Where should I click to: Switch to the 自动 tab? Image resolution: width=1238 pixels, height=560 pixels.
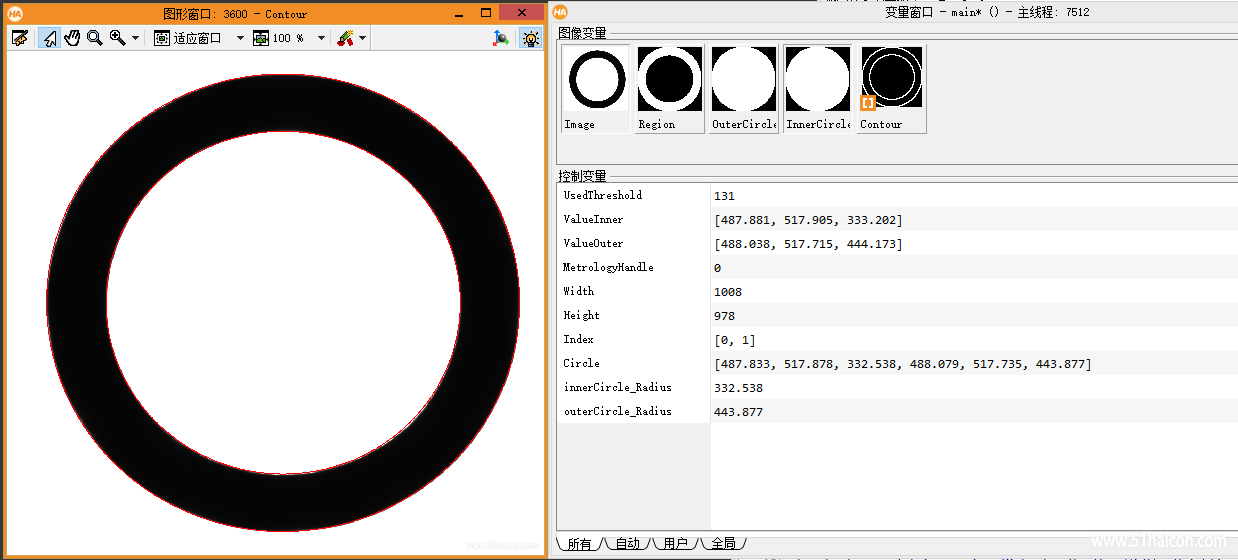point(627,544)
